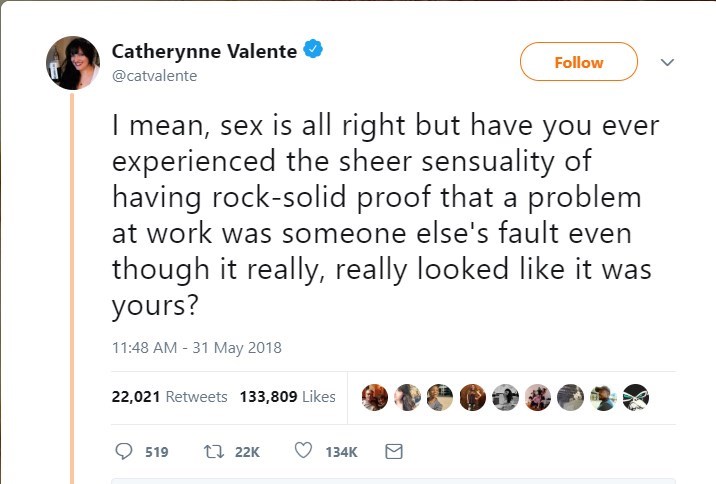Open the @catvalente handle link
Screen dimensions: 716x484
154,76
